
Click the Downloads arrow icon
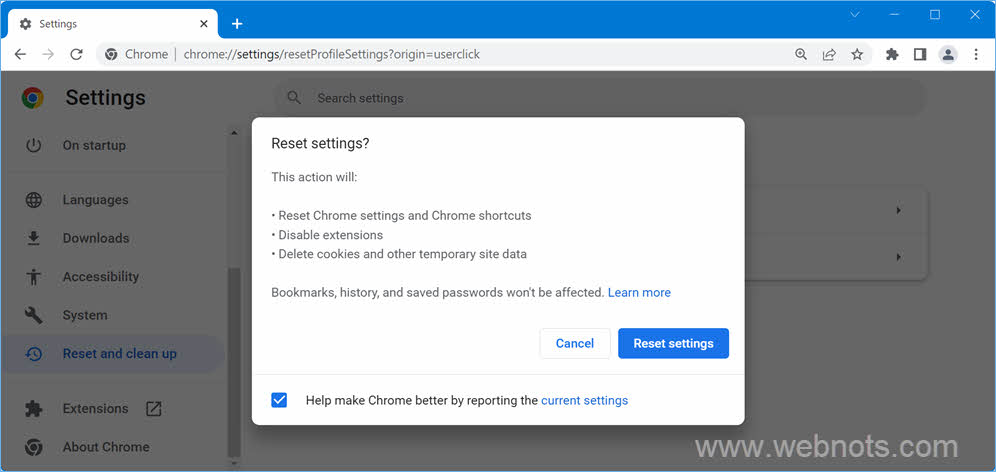click(34, 238)
